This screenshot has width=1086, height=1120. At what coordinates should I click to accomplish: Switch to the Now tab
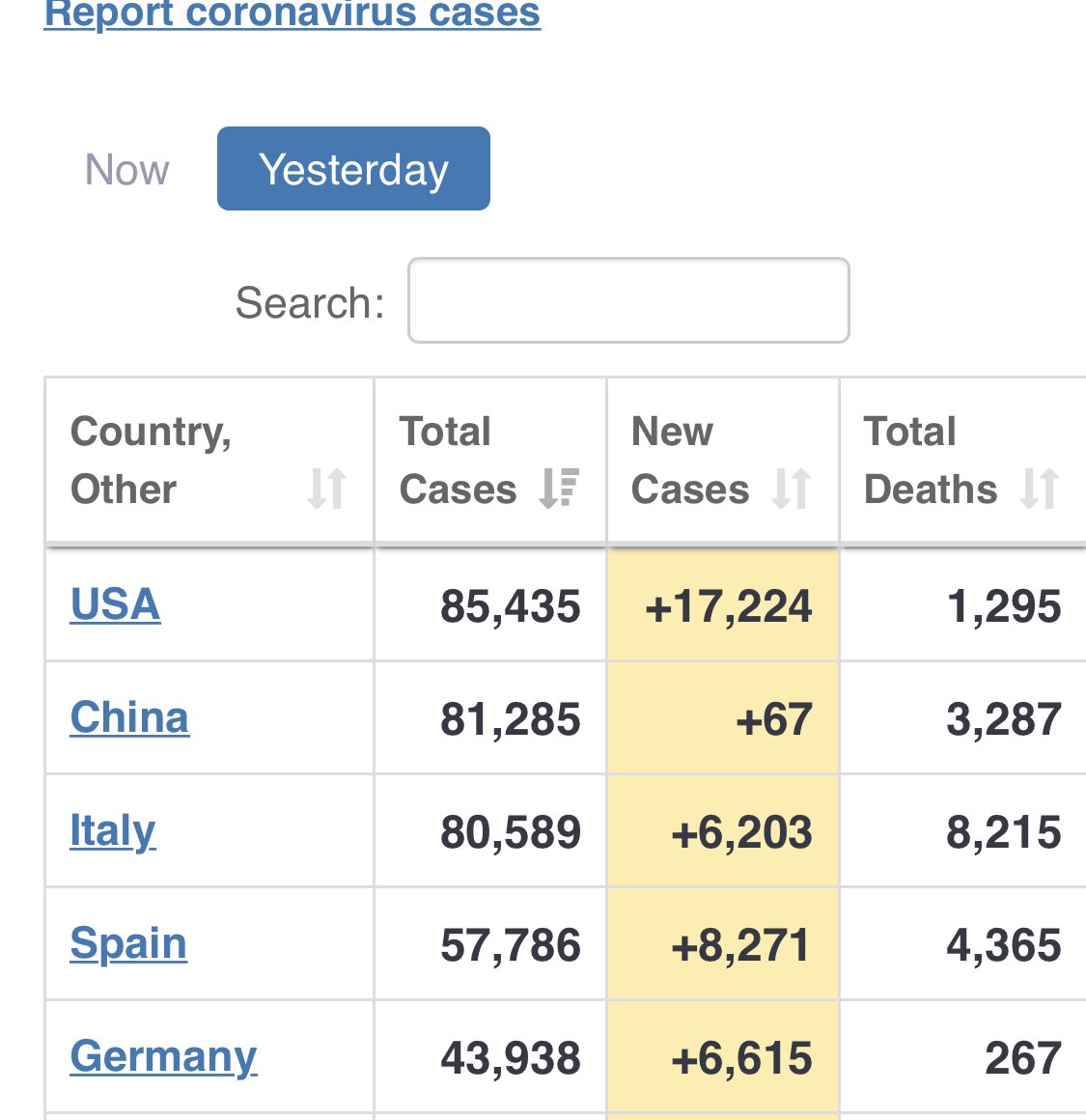pos(127,169)
